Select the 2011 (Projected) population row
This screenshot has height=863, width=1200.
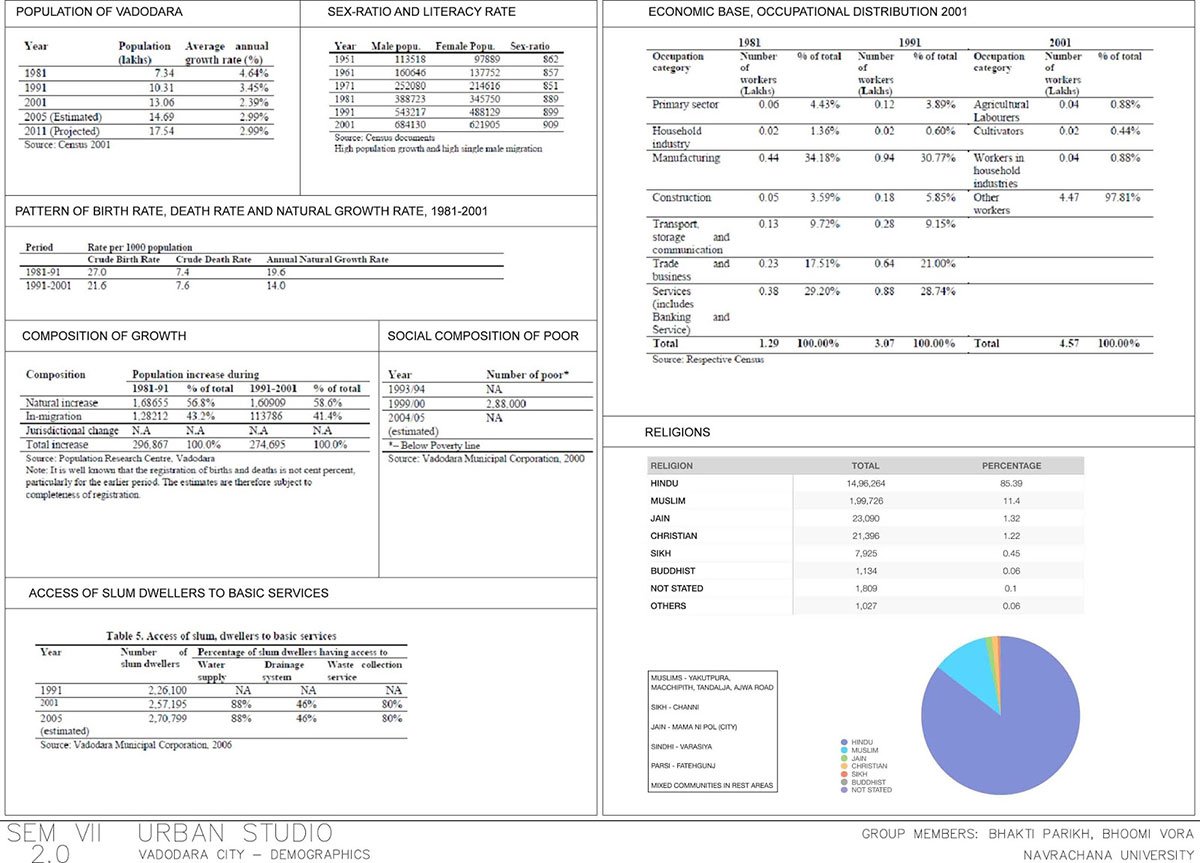tap(150, 131)
